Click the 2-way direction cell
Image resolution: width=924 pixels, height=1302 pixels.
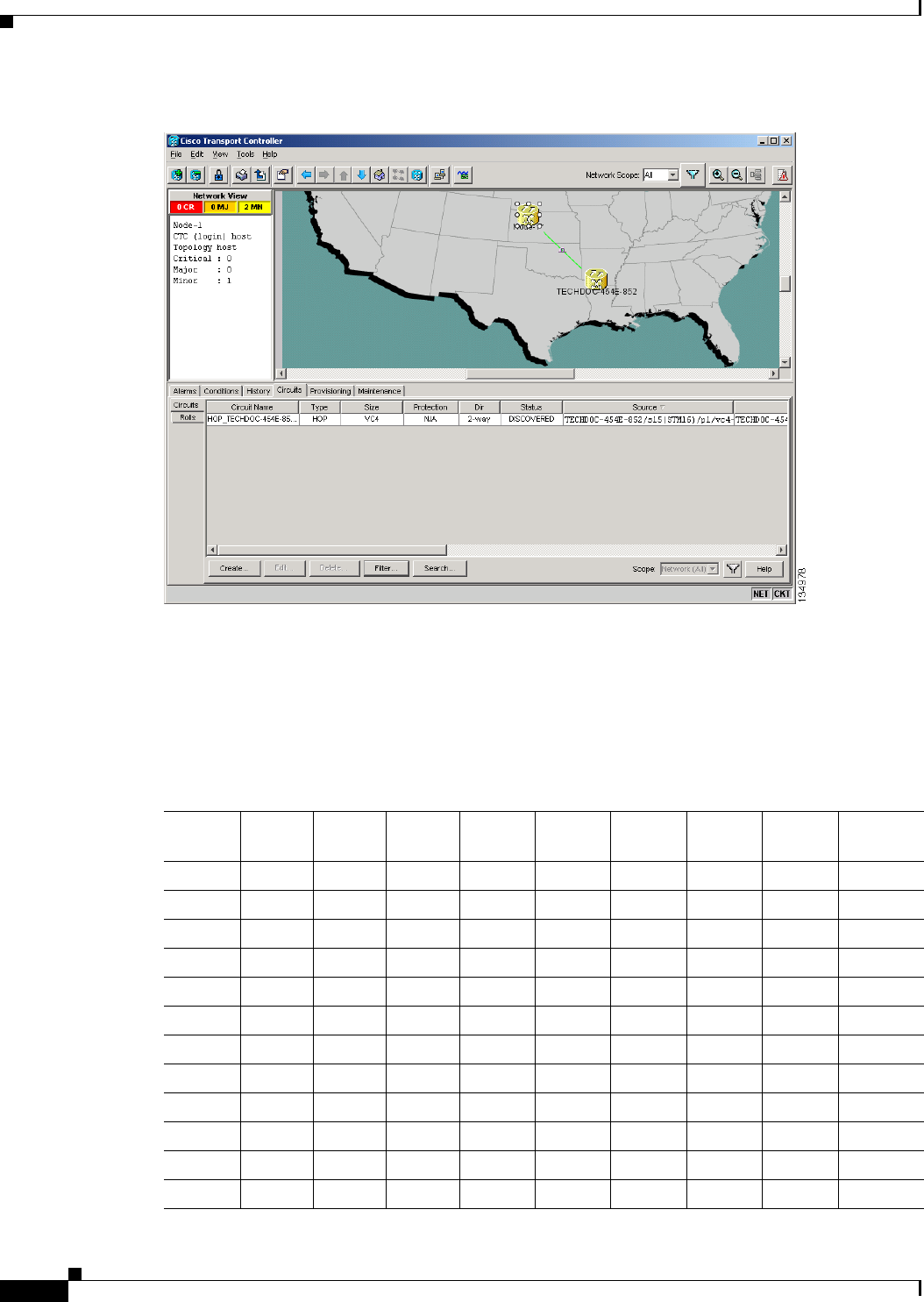point(480,419)
